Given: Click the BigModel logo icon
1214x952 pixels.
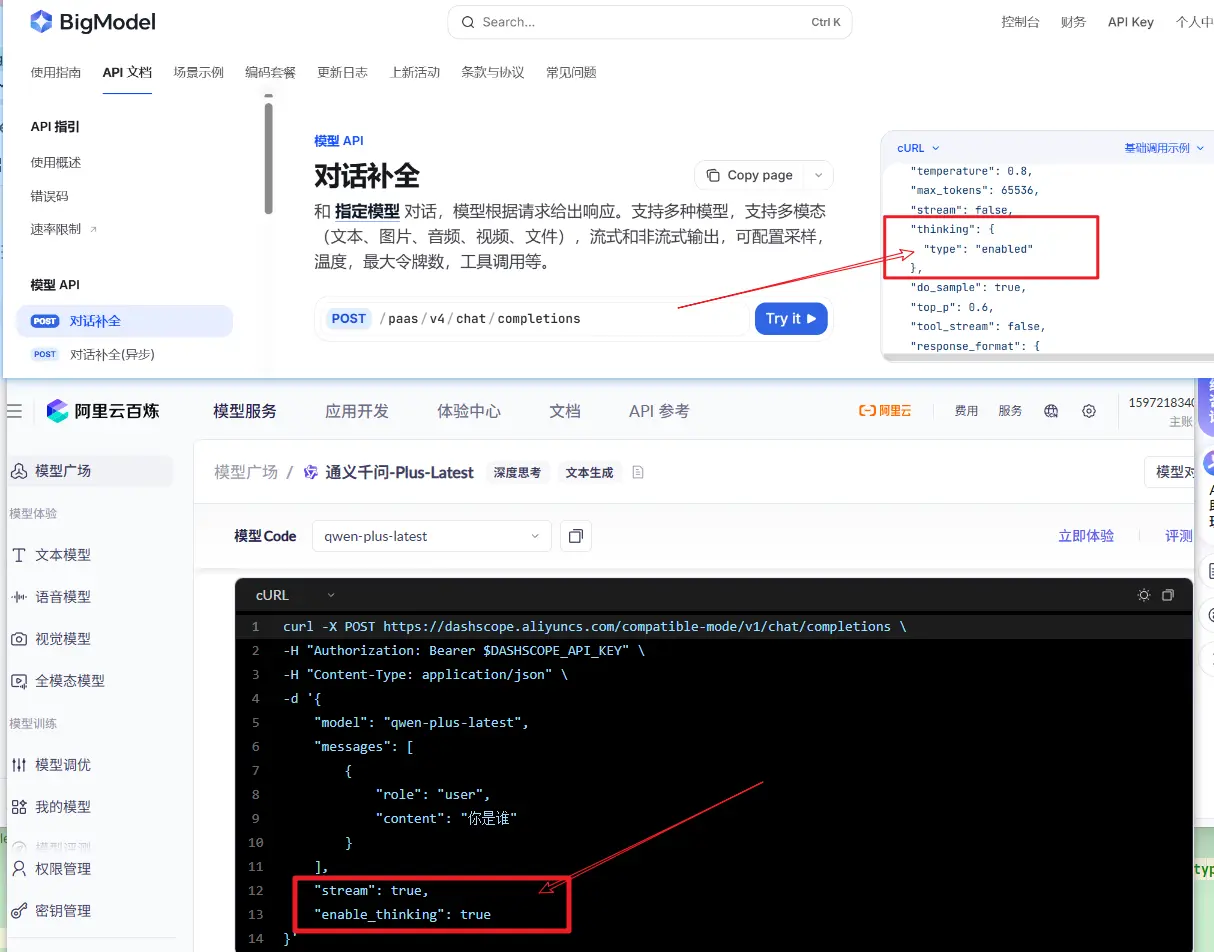Looking at the screenshot, I should pos(41,22).
